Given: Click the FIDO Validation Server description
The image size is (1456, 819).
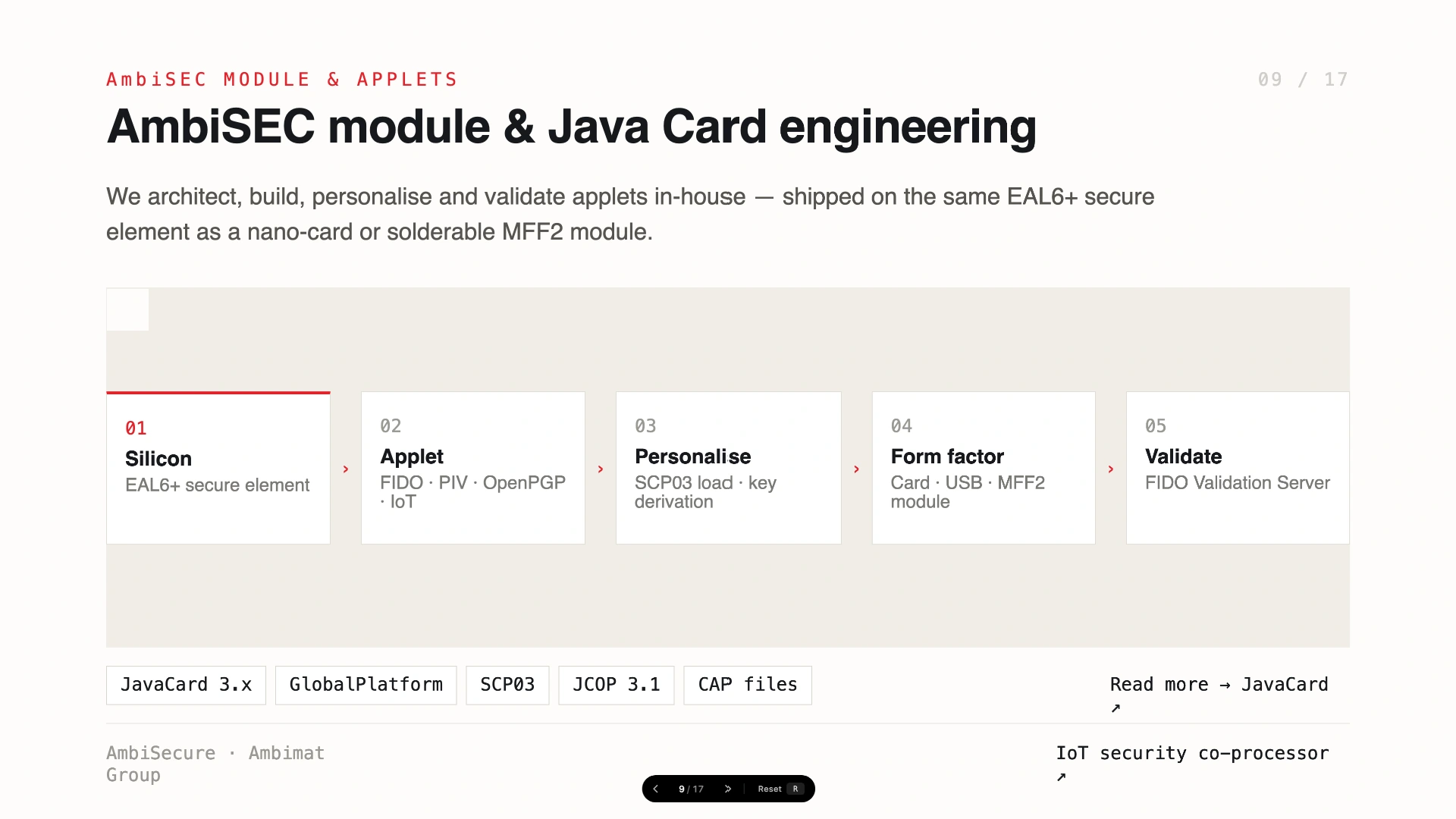Looking at the screenshot, I should (x=1238, y=483).
